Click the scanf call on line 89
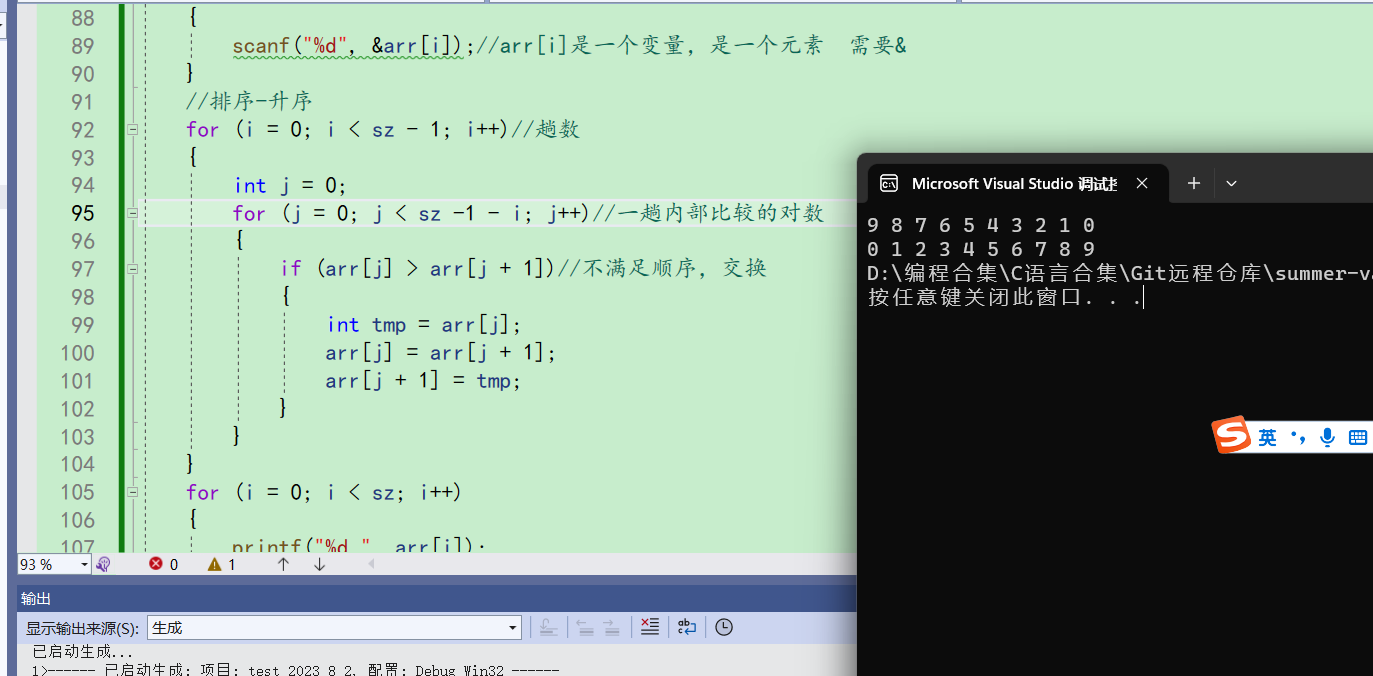This screenshot has width=1373, height=676. coord(353,46)
